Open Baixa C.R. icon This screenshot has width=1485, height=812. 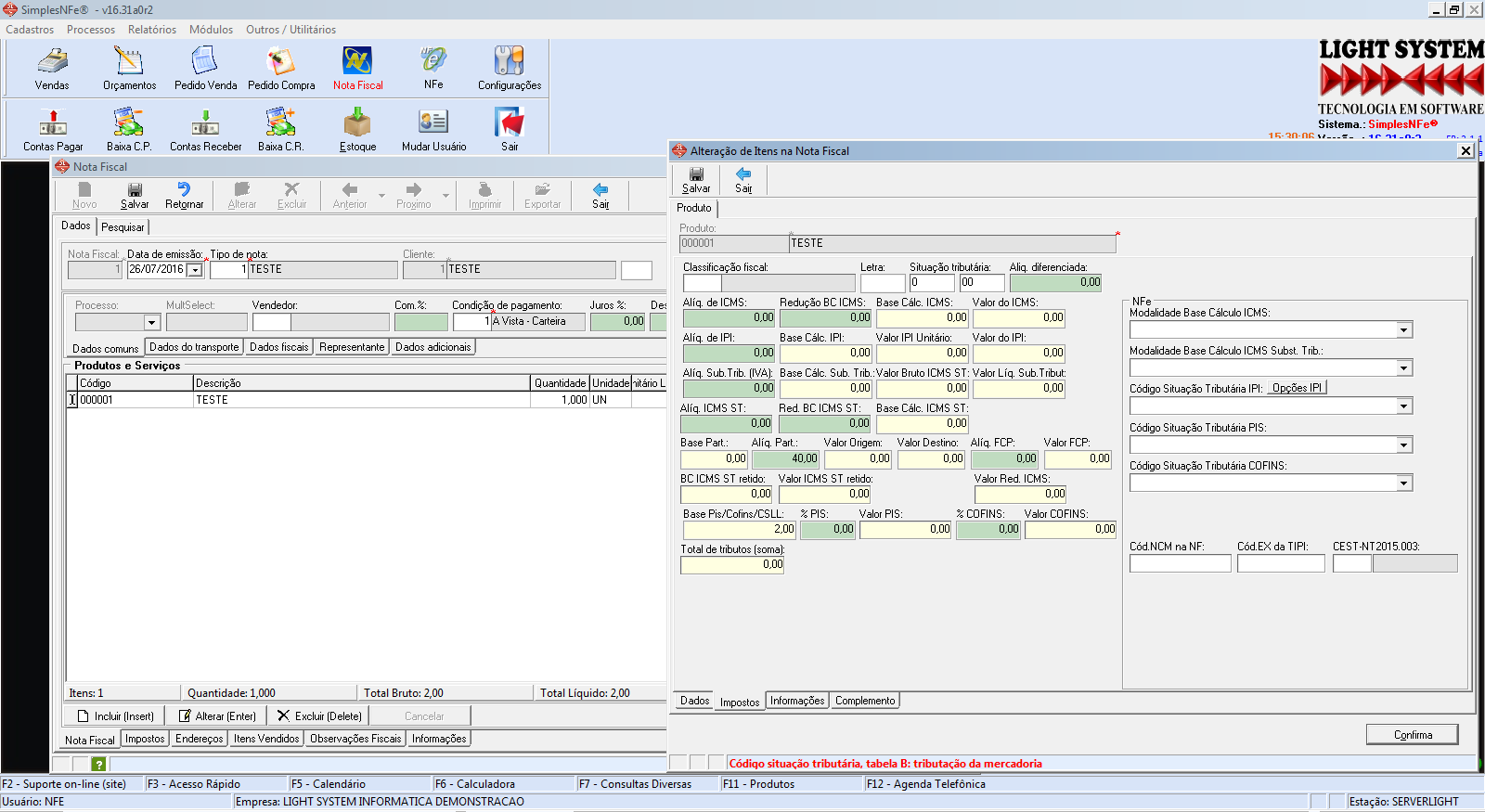click(280, 130)
